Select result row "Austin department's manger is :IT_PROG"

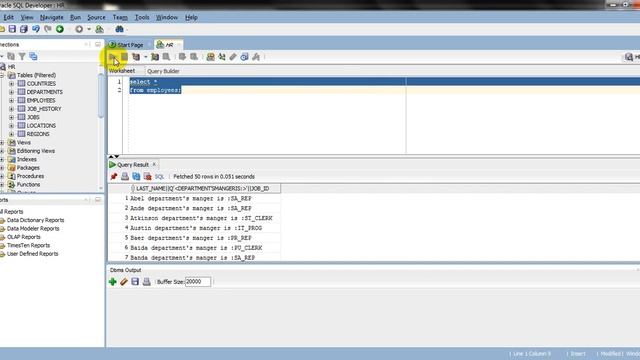pyautogui.click(x=196, y=228)
